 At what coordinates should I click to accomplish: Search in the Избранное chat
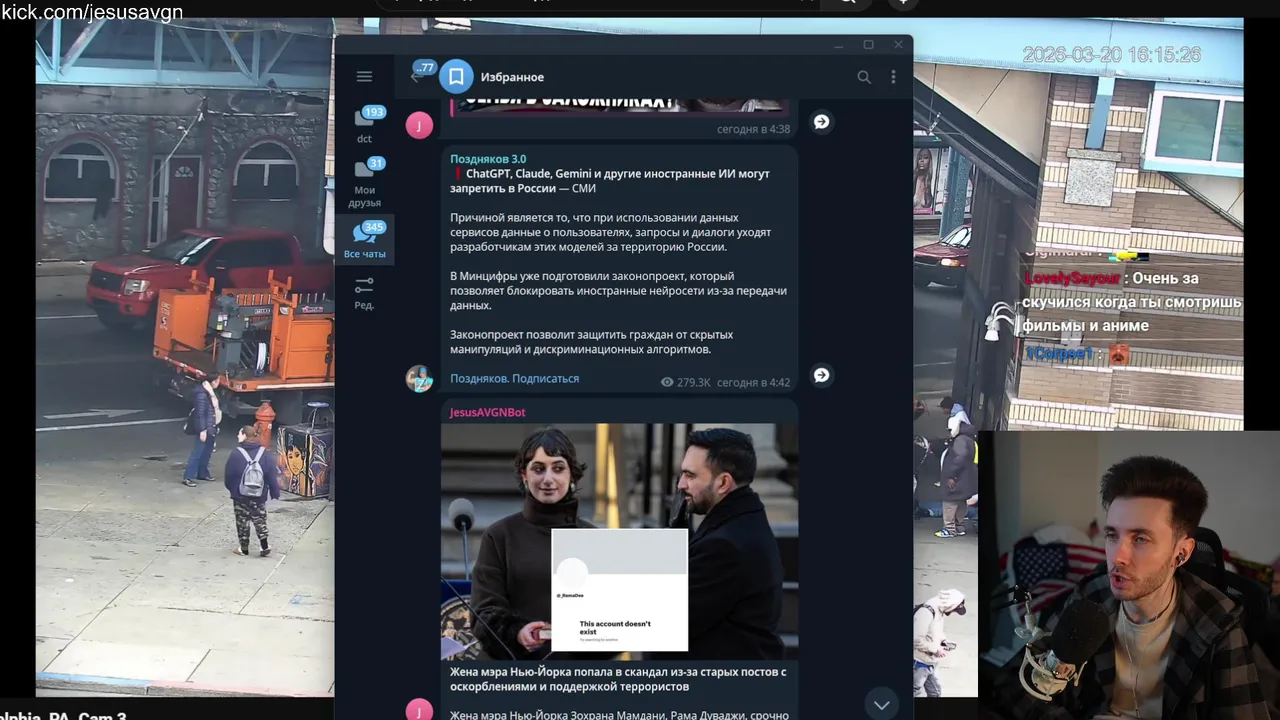[x=864, y=77]
